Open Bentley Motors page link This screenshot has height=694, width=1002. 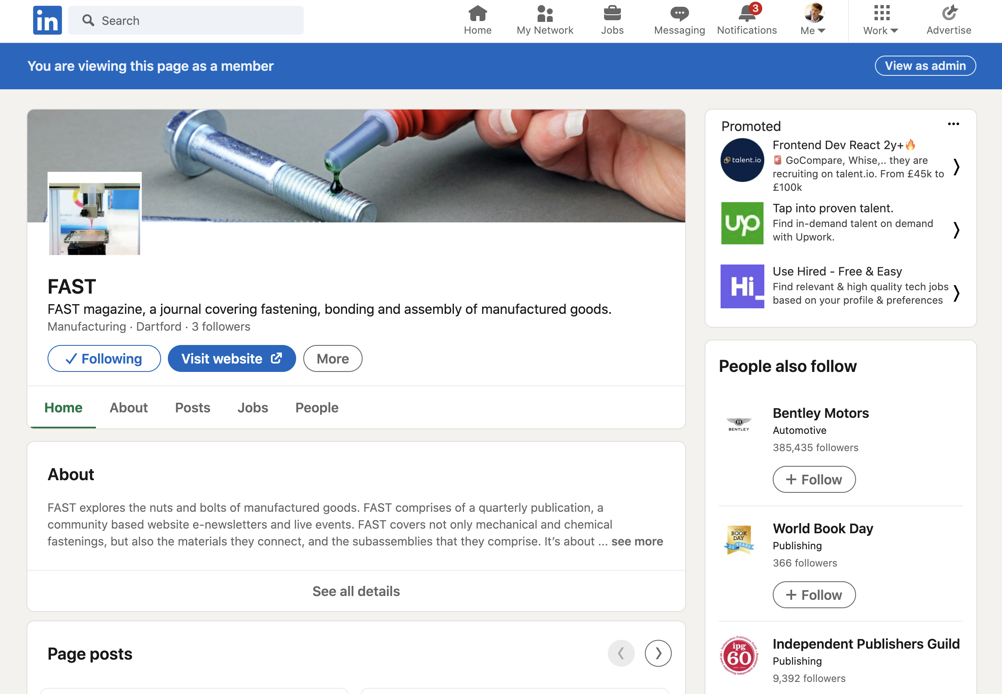[x=821, y=413]
